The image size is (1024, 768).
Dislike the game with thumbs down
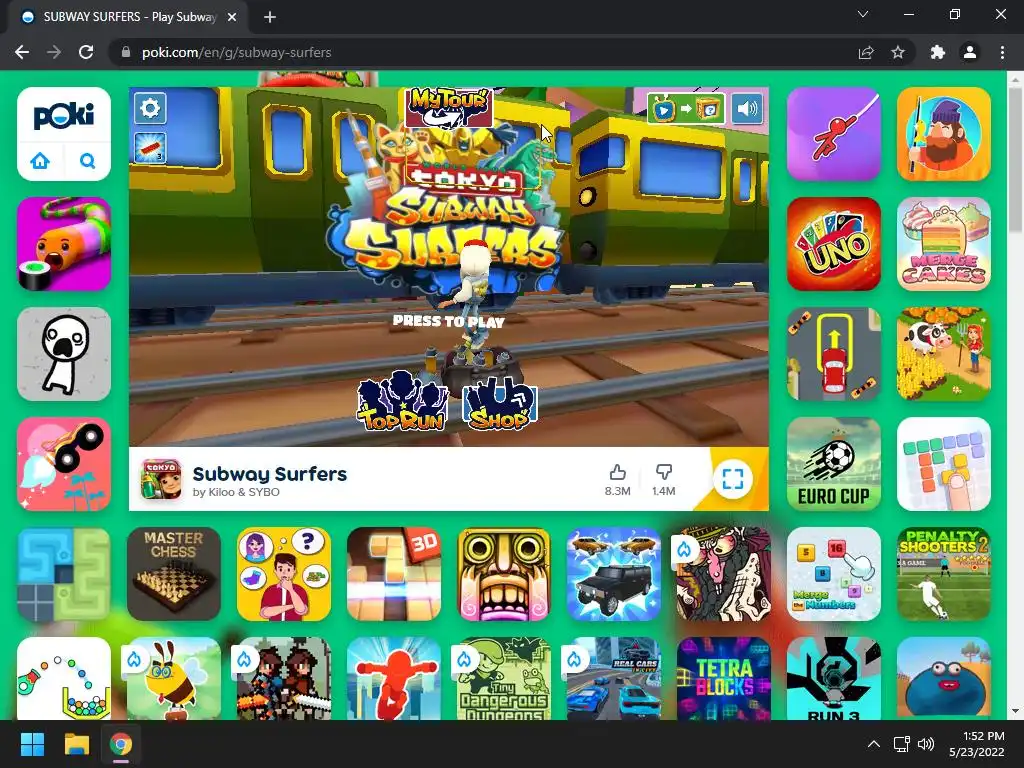click(664, 480)
